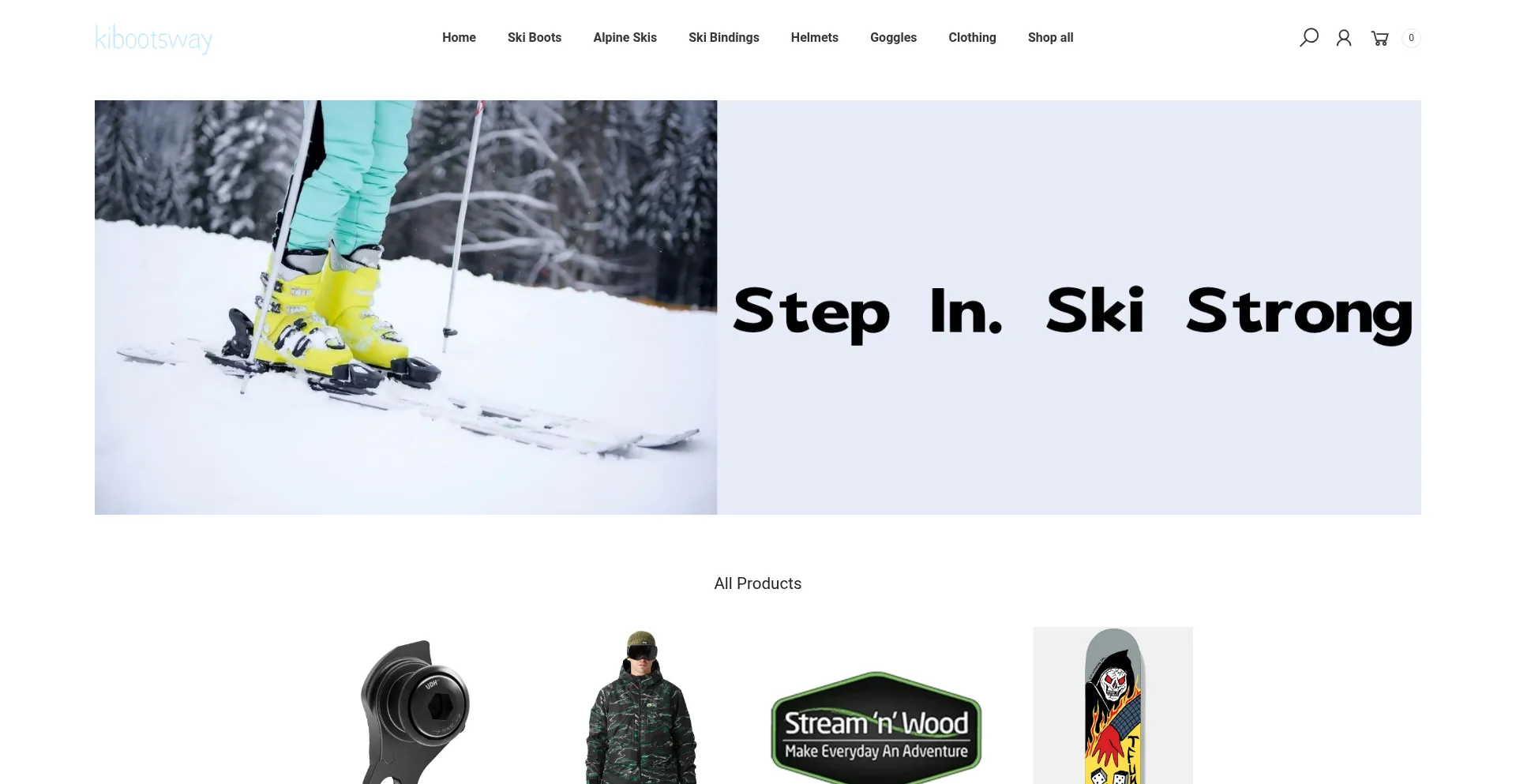
Task: Click the Shop all link
Action: click(1051, 37)
